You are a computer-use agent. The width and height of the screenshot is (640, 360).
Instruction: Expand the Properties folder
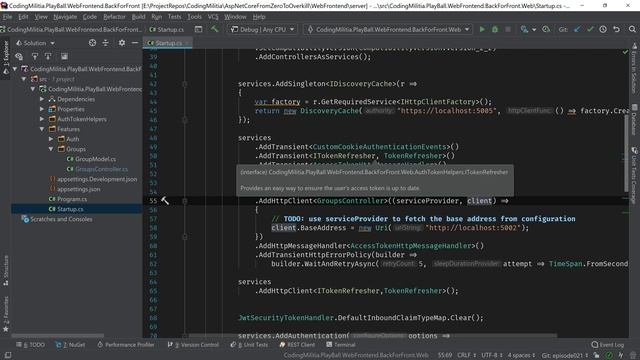[x=42, y=109]
